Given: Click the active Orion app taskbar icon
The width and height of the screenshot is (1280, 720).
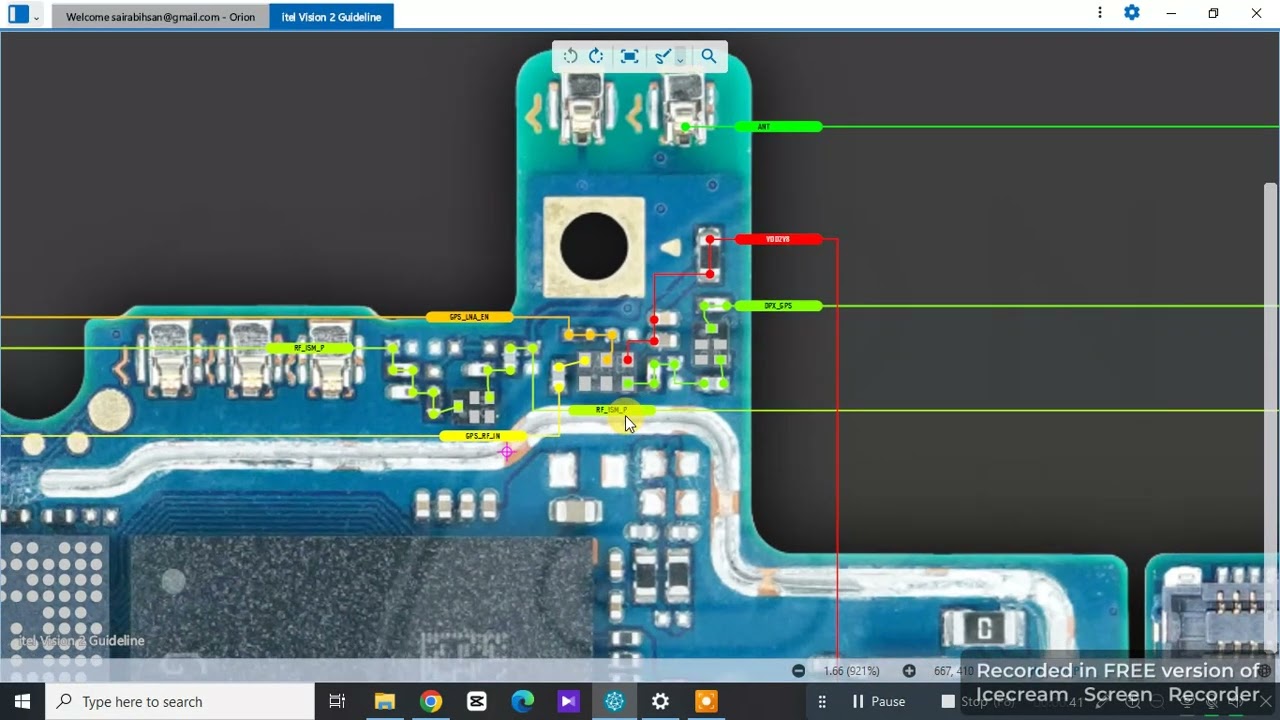Looking at the screenshot, I should pyautogui.click(x=615, y=701).
